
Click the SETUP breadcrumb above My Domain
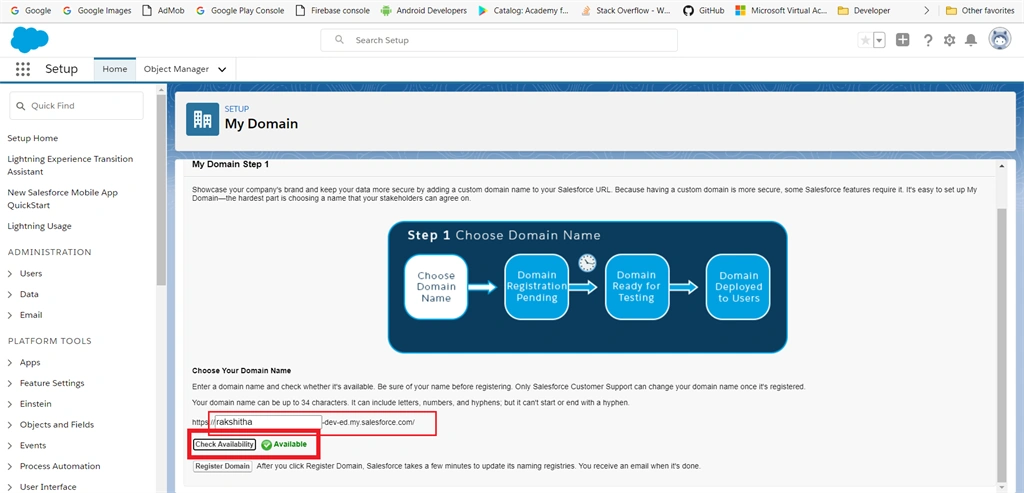(x=236, y=109)
